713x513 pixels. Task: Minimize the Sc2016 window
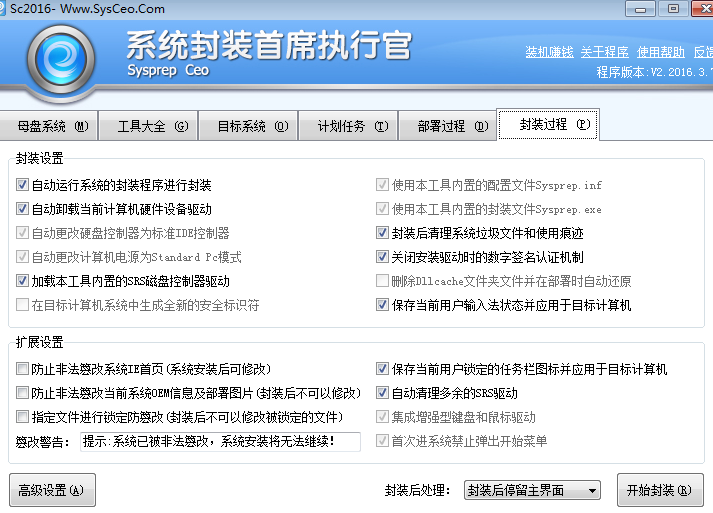tap(640, 9)
